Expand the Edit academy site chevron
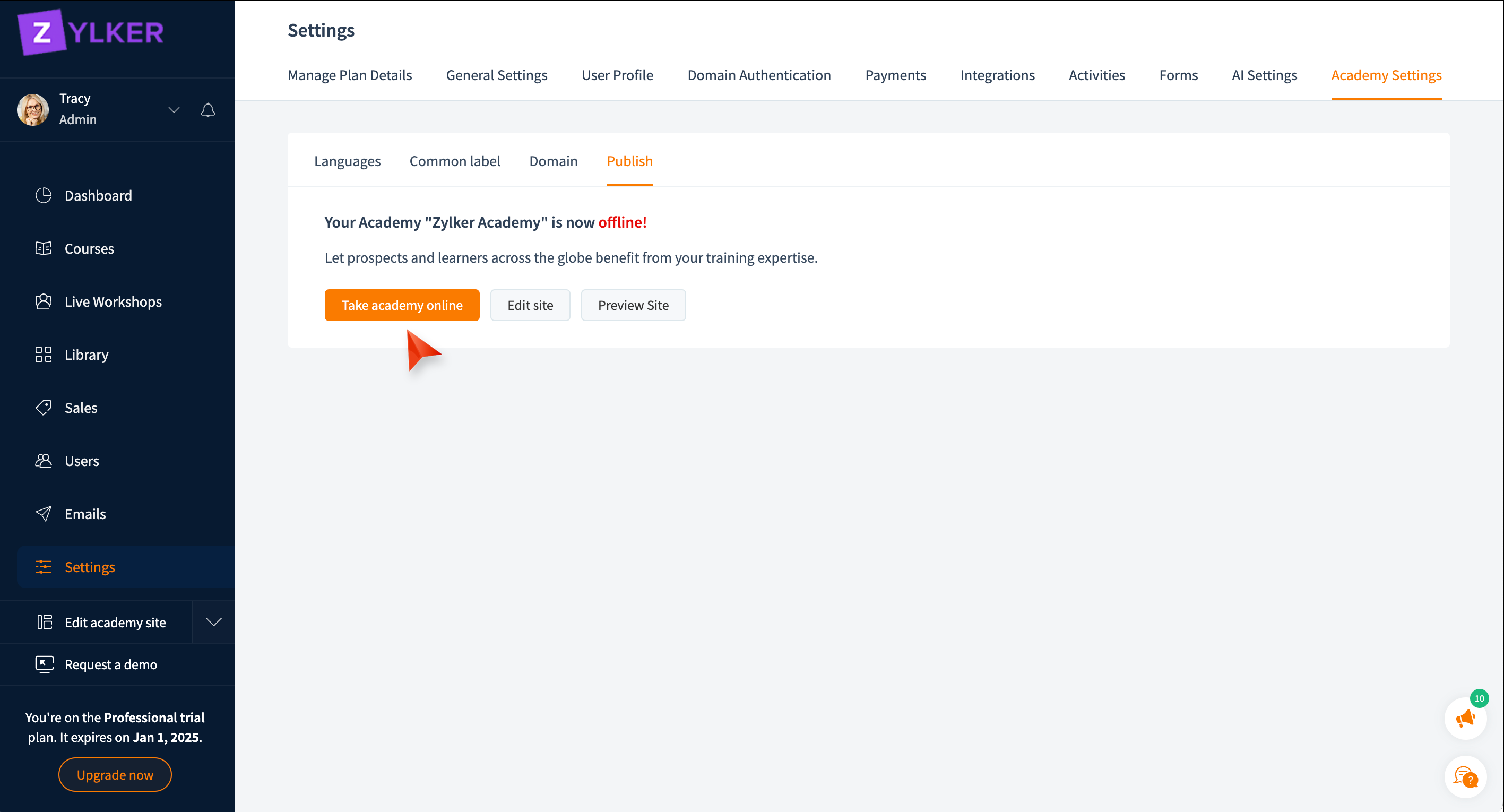The width and height of the screenshot is (1504, 812). point(214,623)
